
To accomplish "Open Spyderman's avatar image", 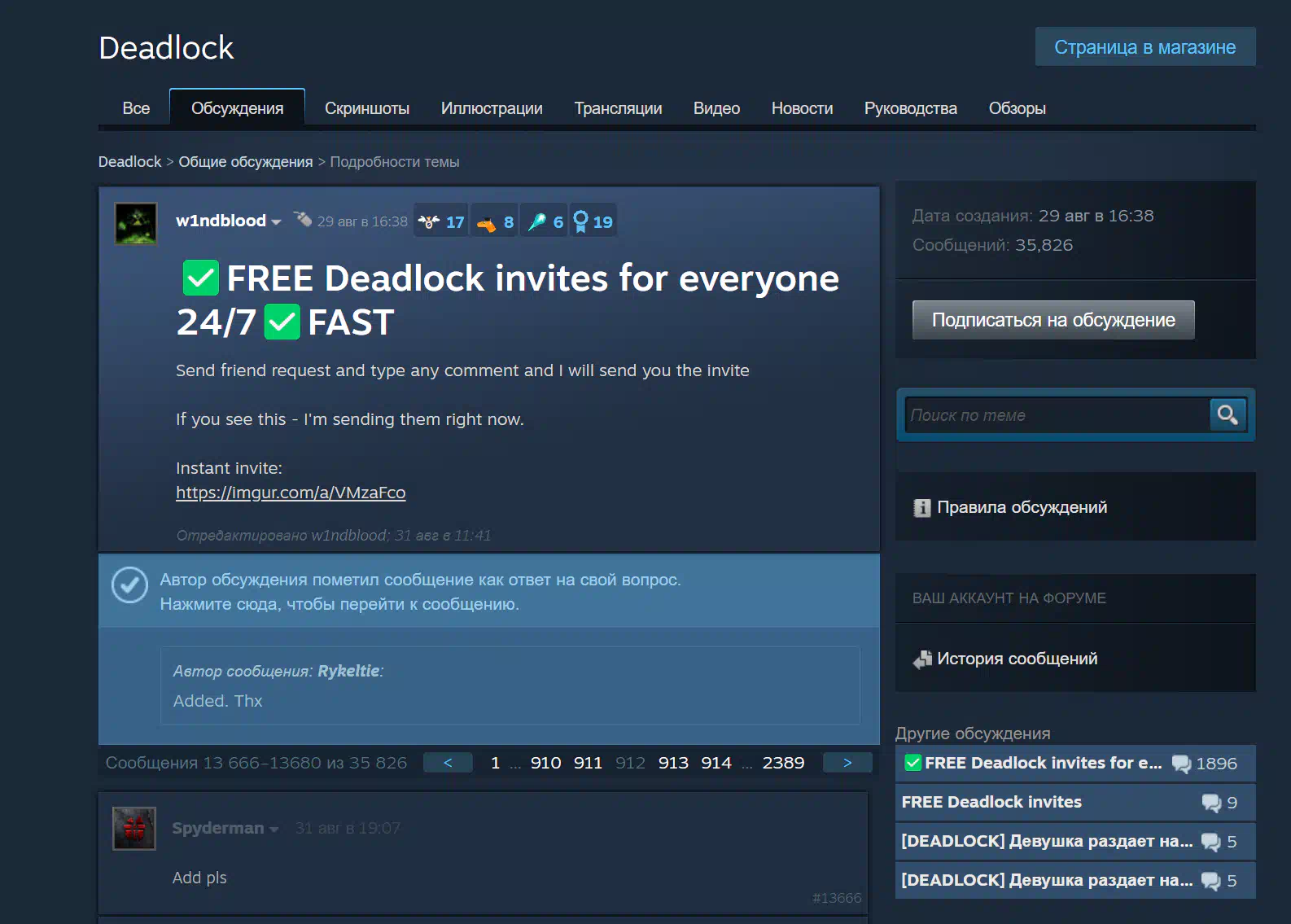I will [134, 829].
